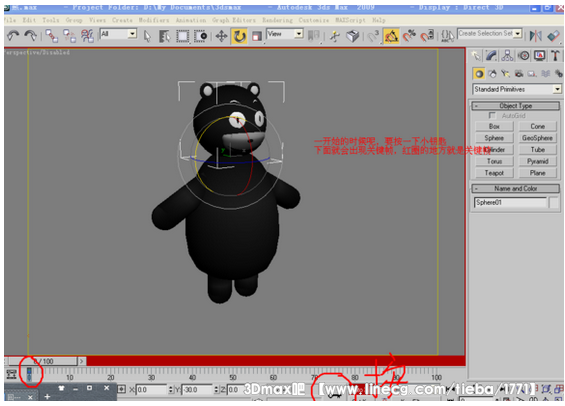Collapse the Name and Color rollout

pyautogui.click(x=516, y=188)
